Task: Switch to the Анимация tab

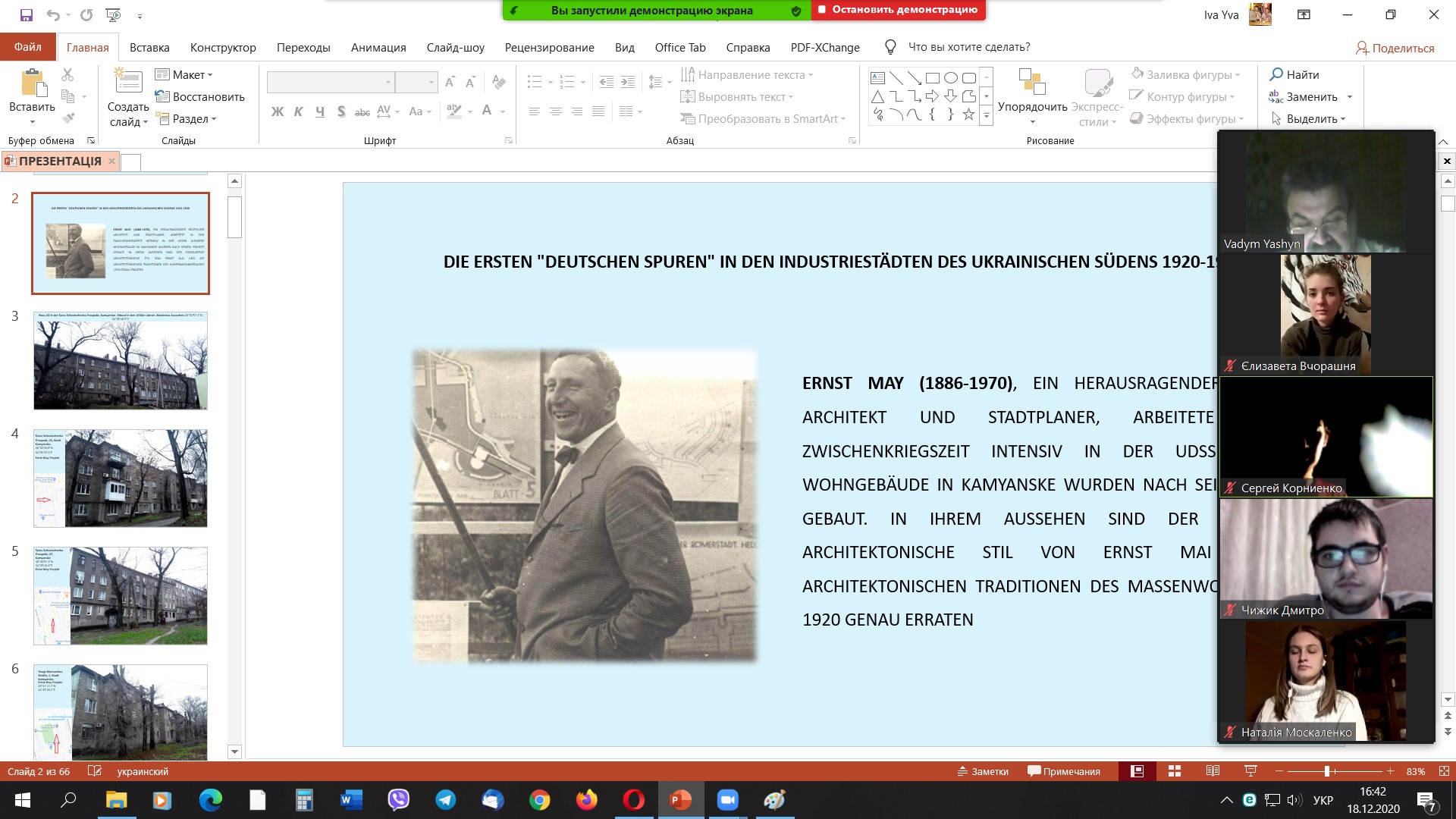Action: (378, 47)
